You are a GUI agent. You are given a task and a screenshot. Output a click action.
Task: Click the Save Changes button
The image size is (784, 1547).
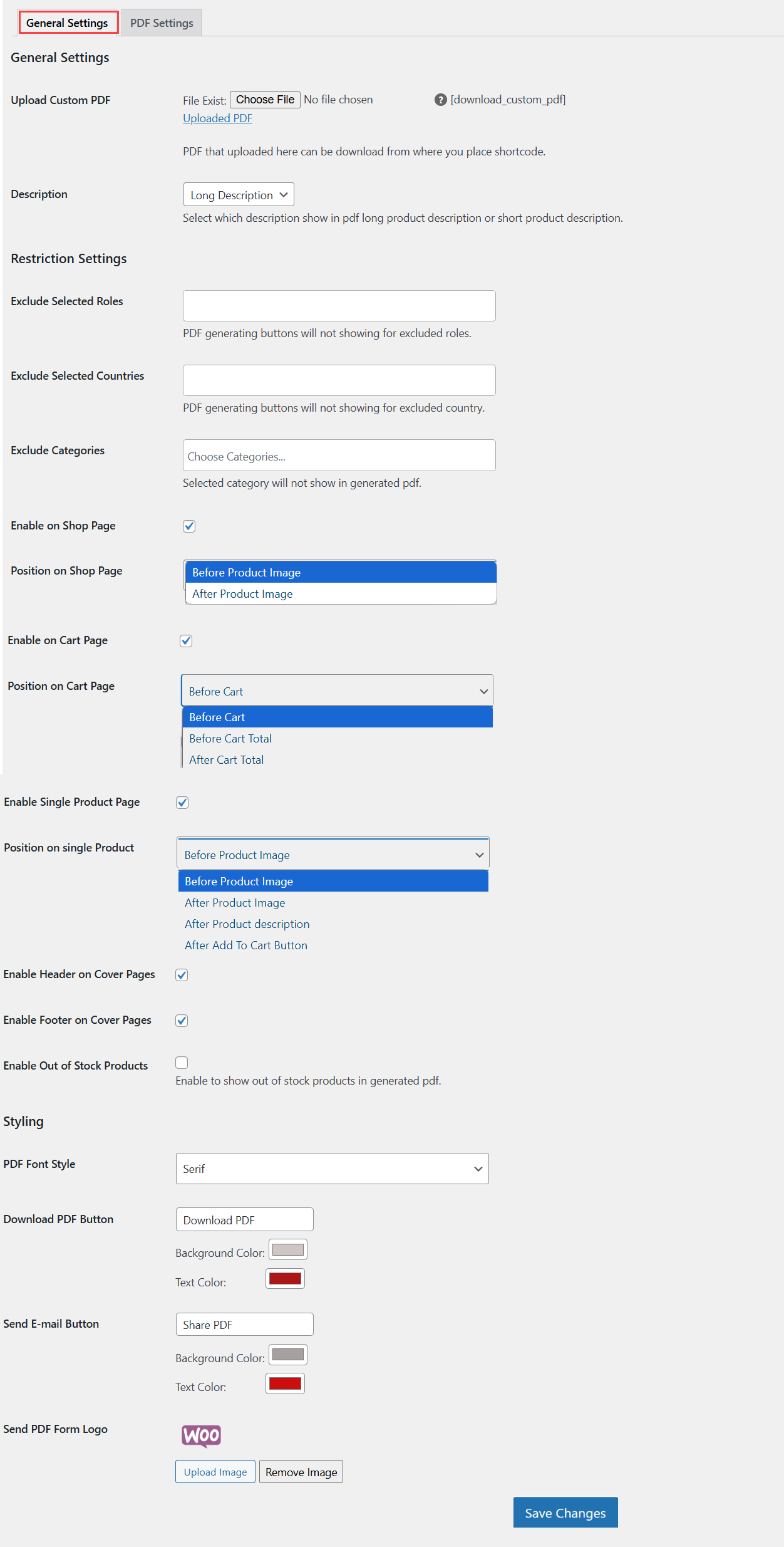(565, 1512)
